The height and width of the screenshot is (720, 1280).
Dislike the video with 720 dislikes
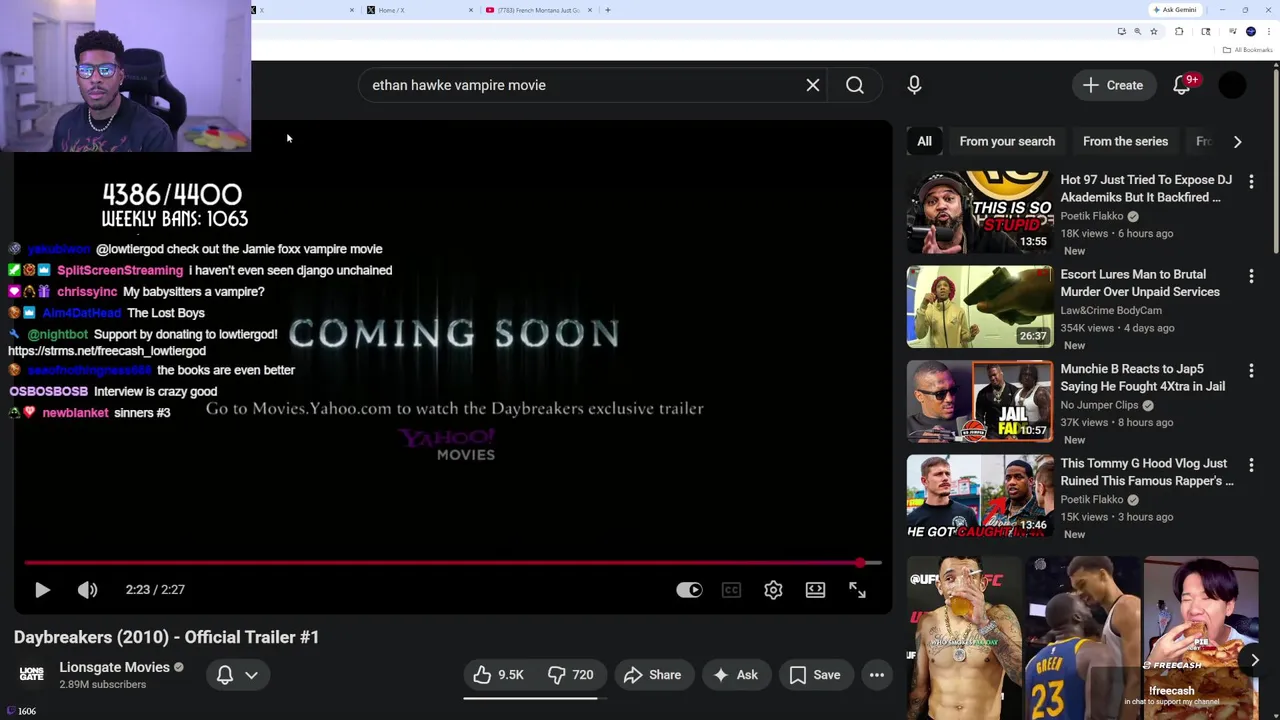570,675
